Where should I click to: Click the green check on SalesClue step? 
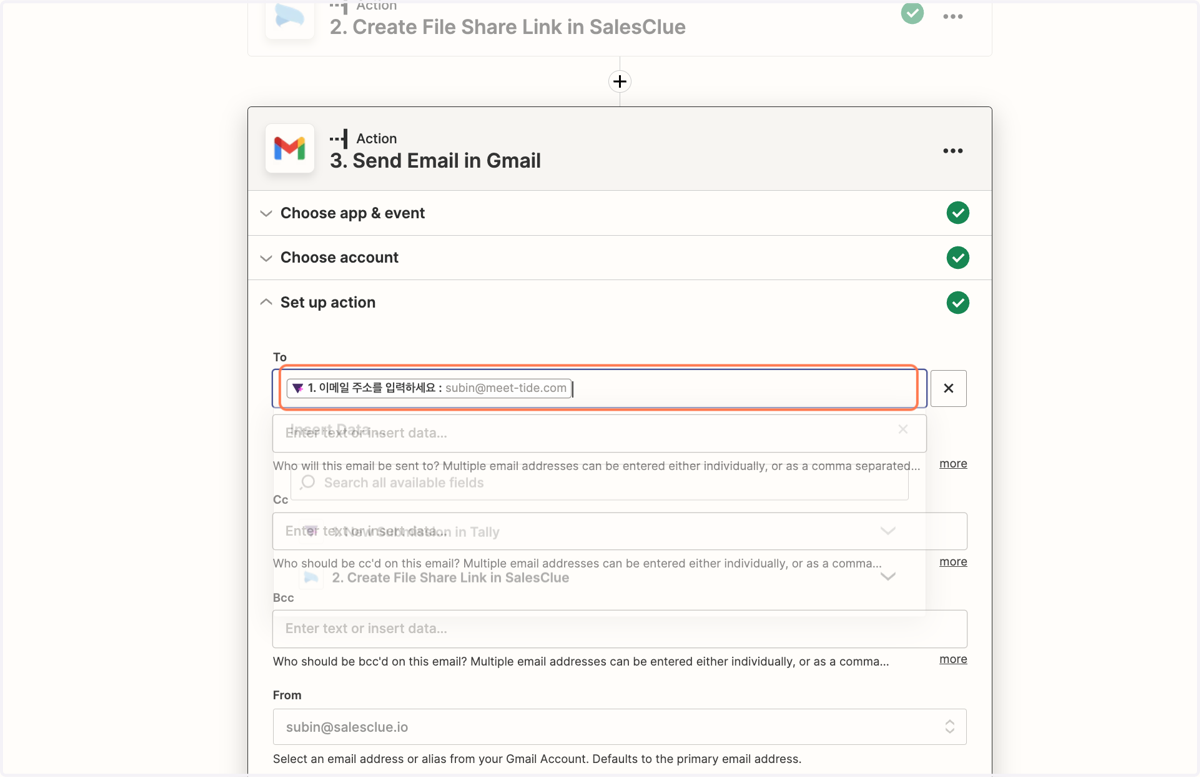(912, 13)
